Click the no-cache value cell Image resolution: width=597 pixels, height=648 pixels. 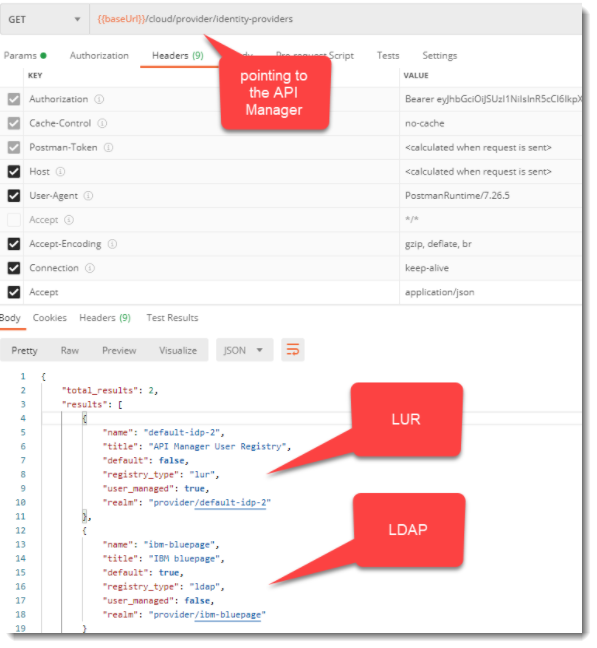point(491,123)
